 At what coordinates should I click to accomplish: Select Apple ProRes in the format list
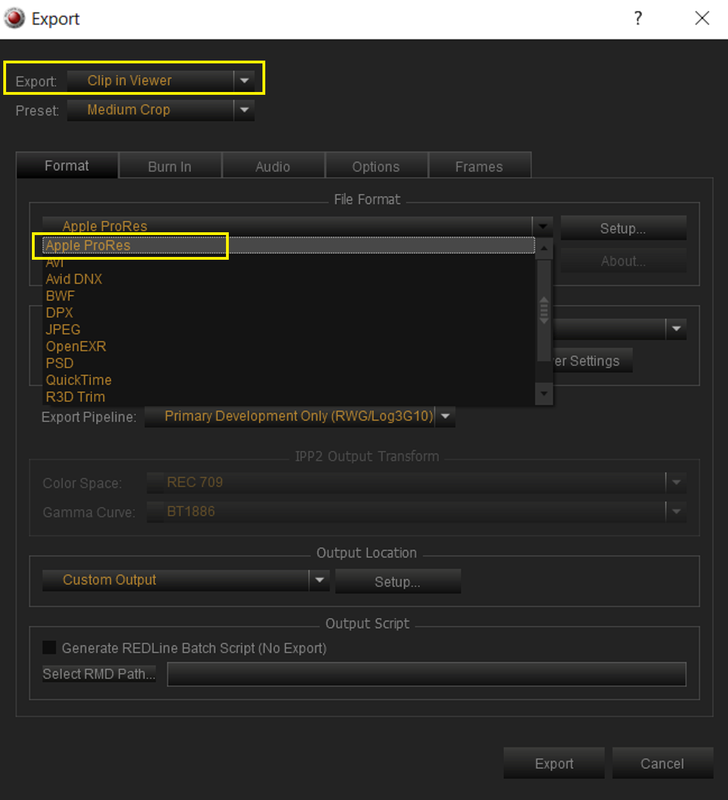point(289,245)
